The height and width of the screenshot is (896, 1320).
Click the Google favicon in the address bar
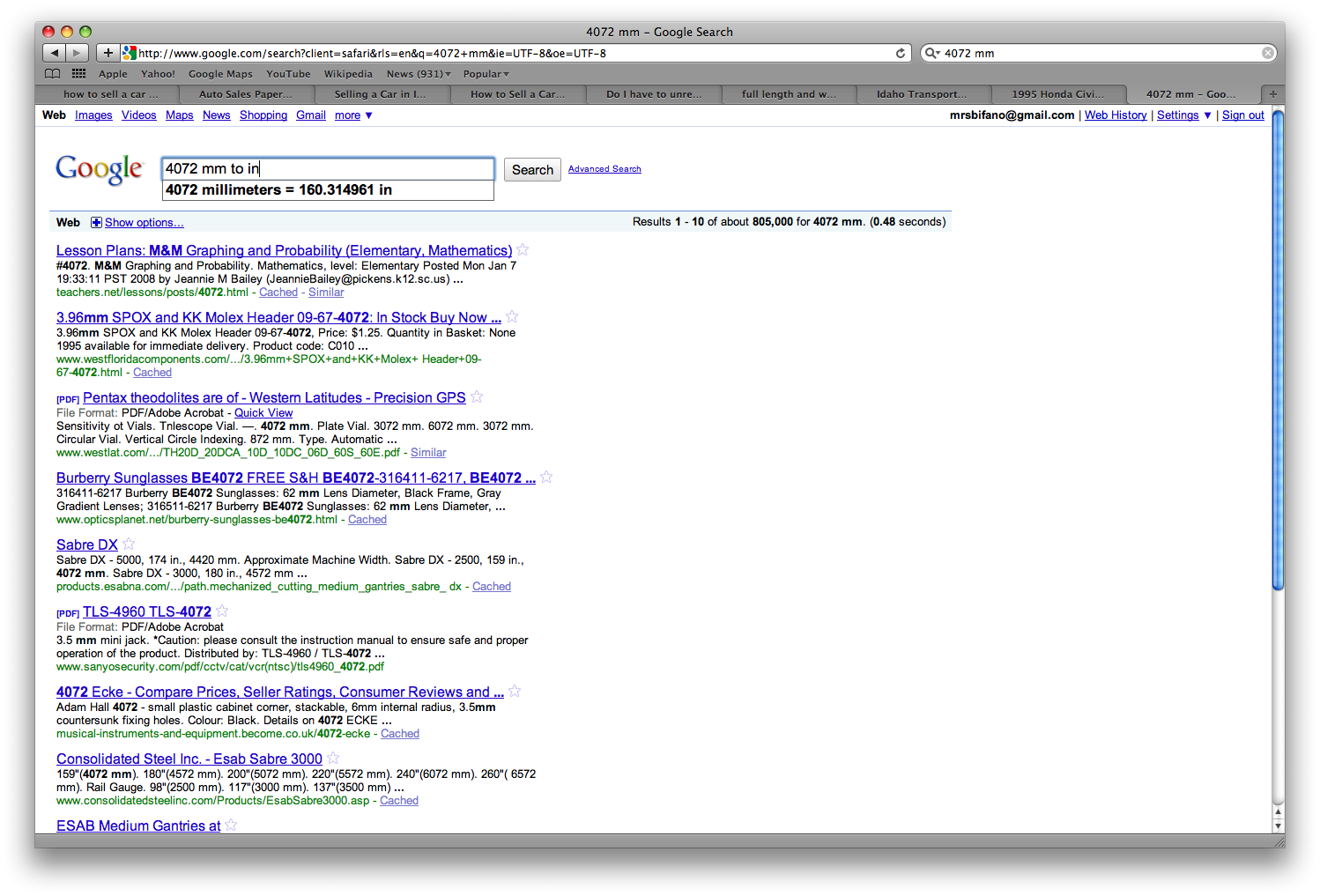pyautogui.click(x=130, y=53)
